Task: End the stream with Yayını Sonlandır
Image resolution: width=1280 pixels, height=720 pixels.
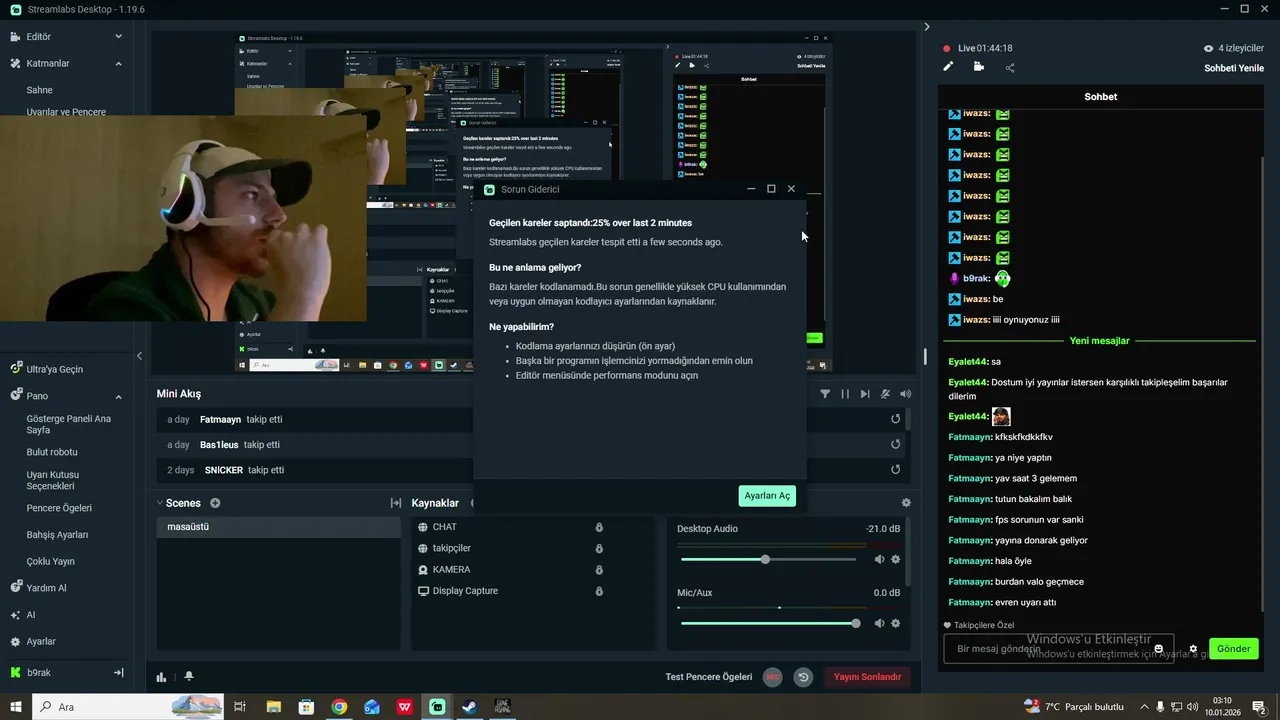Action: click(868, 677)
